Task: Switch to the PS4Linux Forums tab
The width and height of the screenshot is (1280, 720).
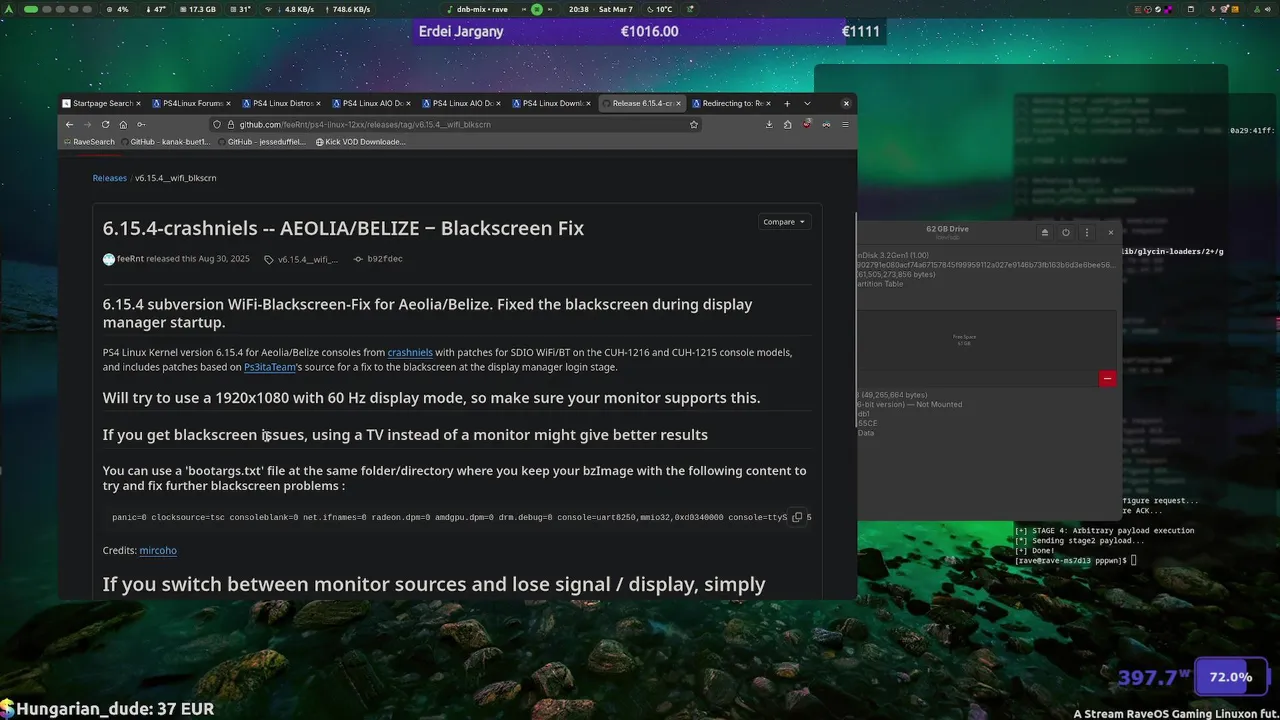Action: tap(193, 103)
